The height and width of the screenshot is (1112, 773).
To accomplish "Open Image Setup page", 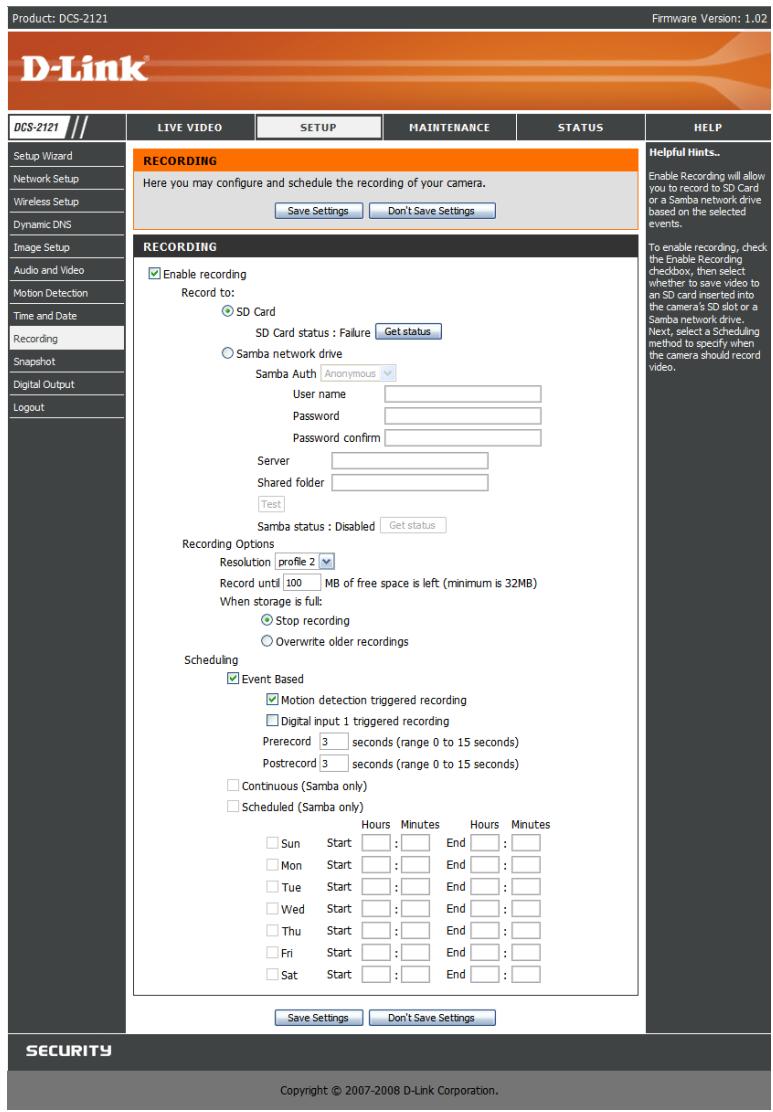I will [x=66, y=248].
